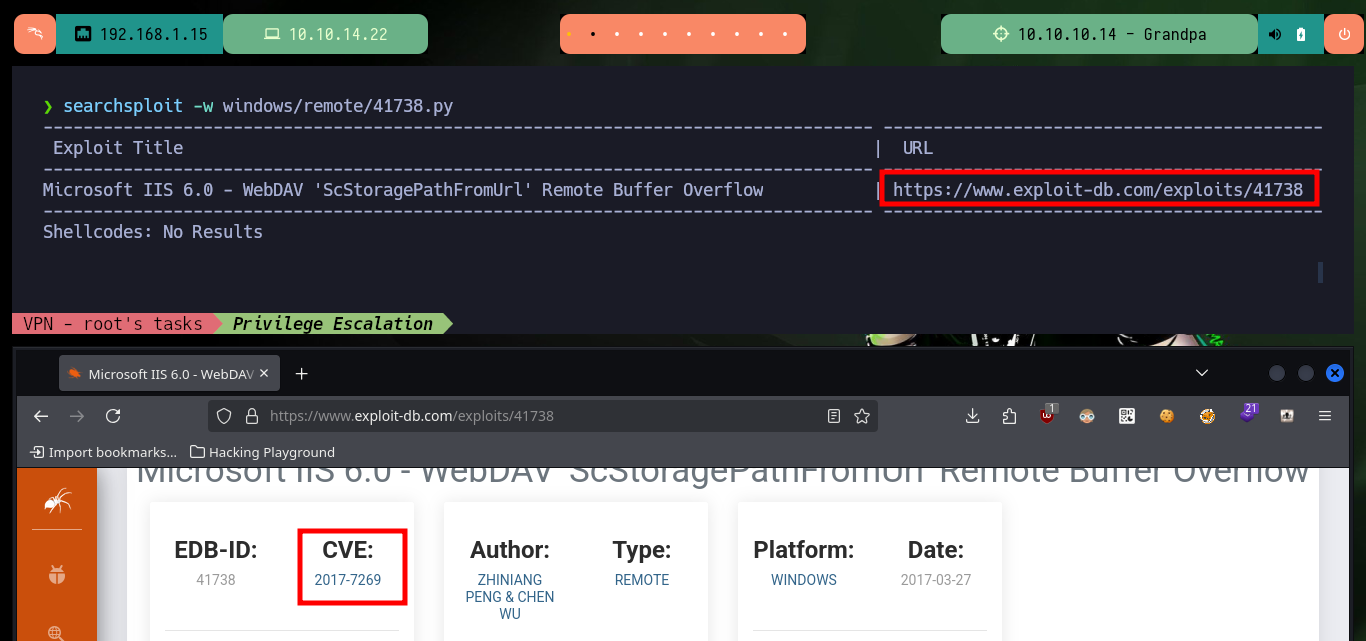Open a new browser tab
Screen dimensions: 1366x641
[302, 374]
